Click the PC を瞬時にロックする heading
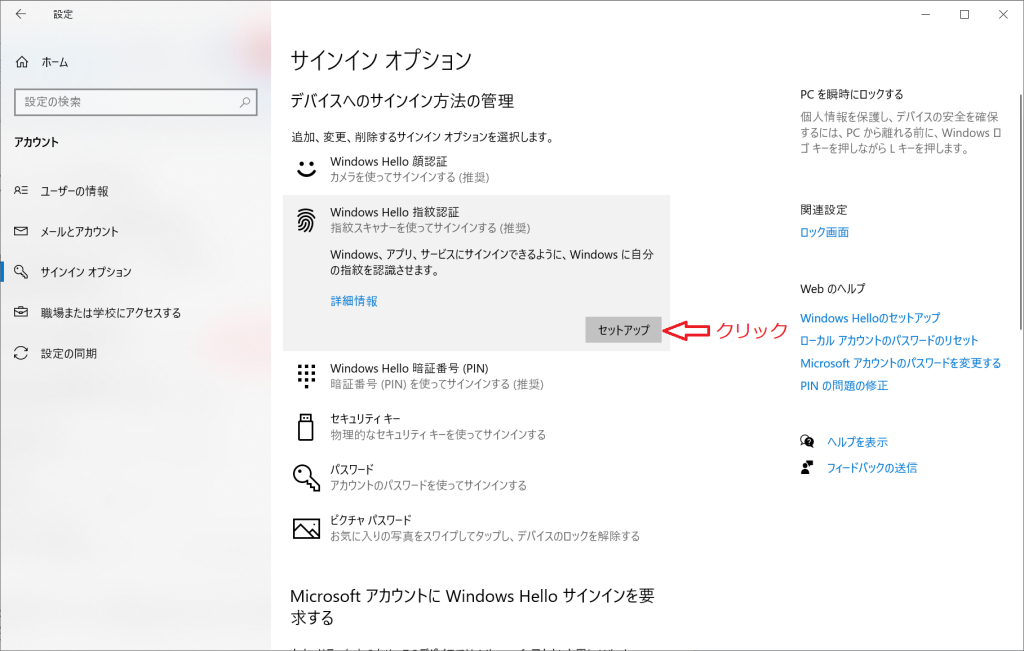 coord(852,95)
